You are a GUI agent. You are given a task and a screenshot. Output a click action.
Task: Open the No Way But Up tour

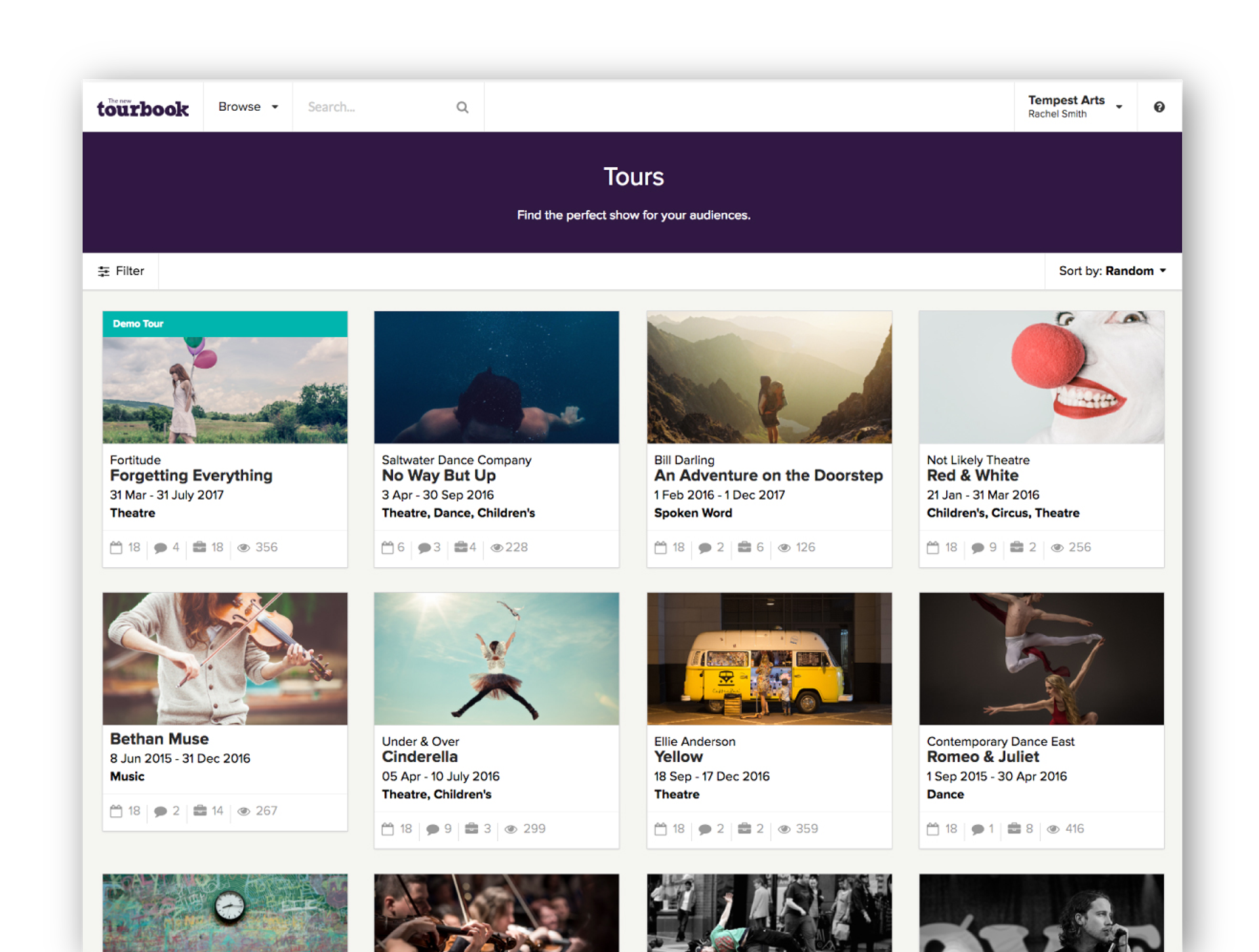pos(439,475)
